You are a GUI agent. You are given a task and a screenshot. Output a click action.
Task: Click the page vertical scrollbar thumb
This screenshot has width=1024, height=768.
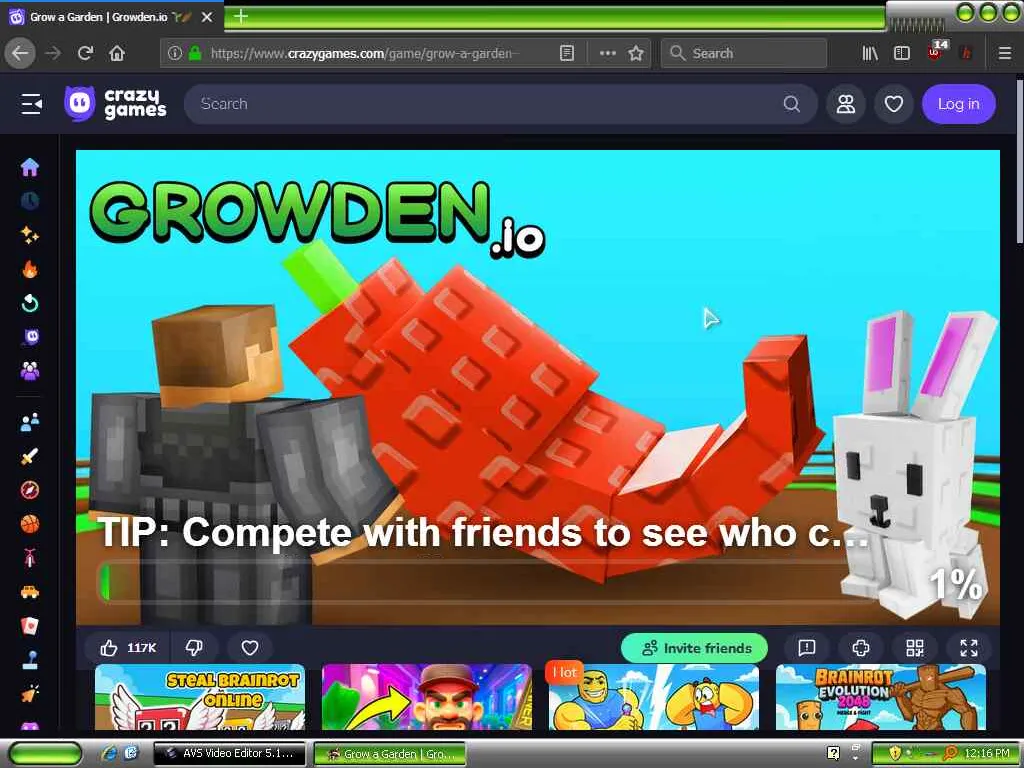tap(1019, 161)
